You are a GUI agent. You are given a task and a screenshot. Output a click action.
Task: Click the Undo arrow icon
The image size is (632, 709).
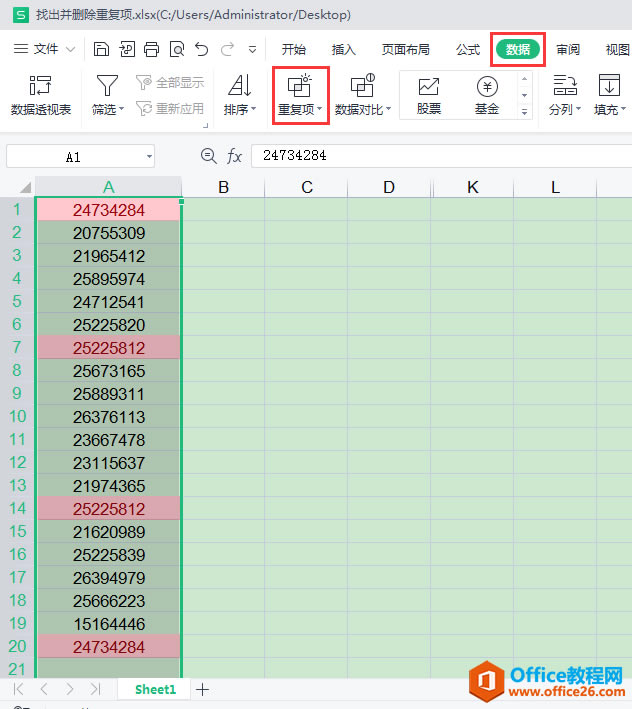pyautogui.click(x=202, y=49)
